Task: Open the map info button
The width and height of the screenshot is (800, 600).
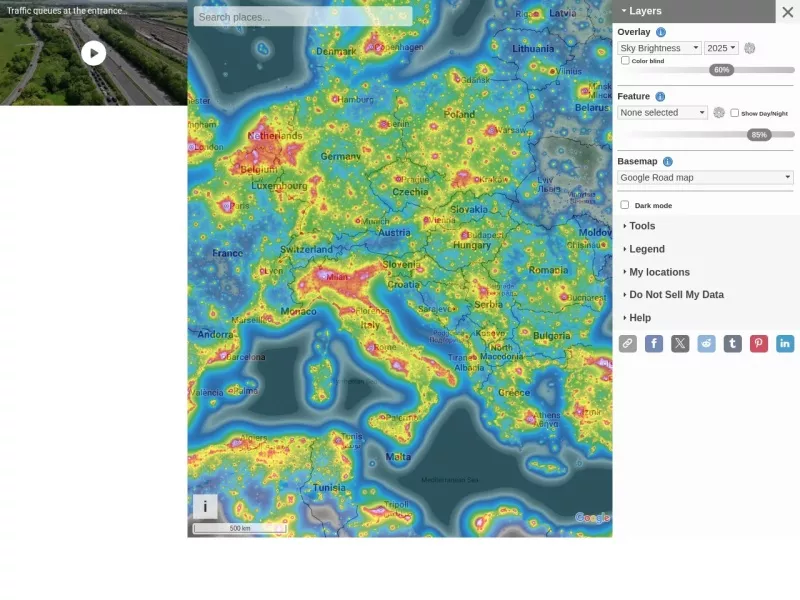Action: click(205, 507)
